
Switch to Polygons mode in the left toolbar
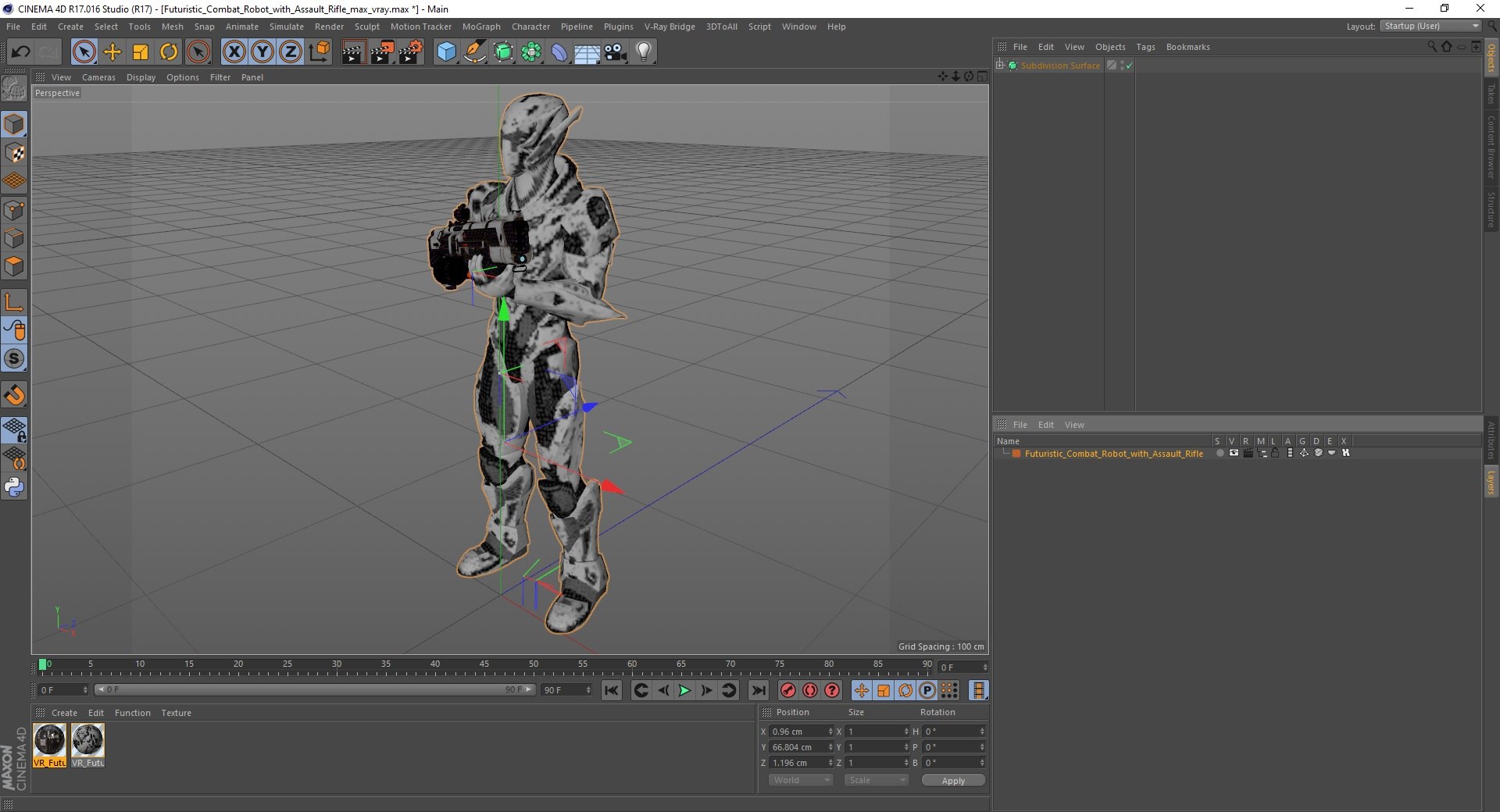[14, 266]
